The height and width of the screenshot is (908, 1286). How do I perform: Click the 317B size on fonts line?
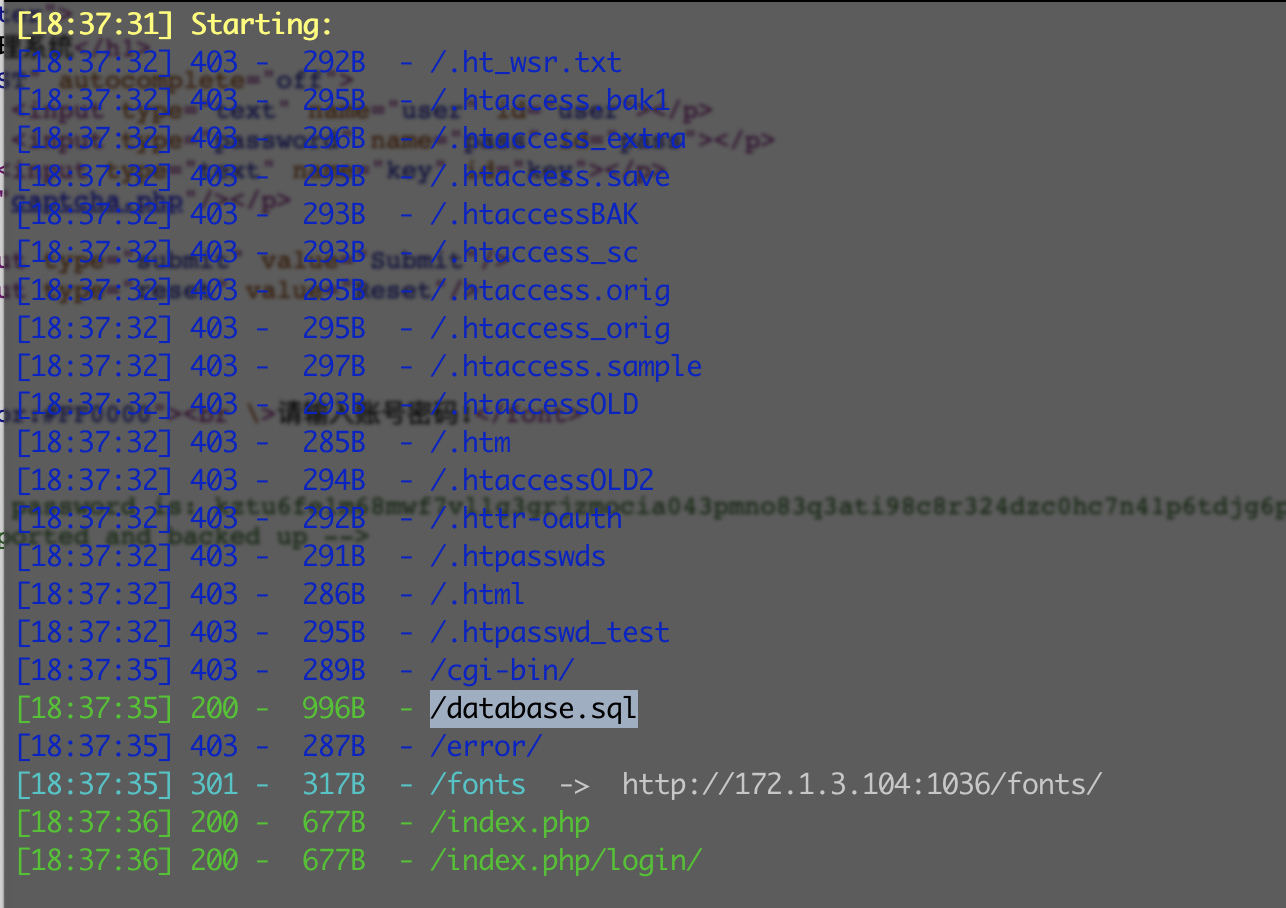coord(334,785)
